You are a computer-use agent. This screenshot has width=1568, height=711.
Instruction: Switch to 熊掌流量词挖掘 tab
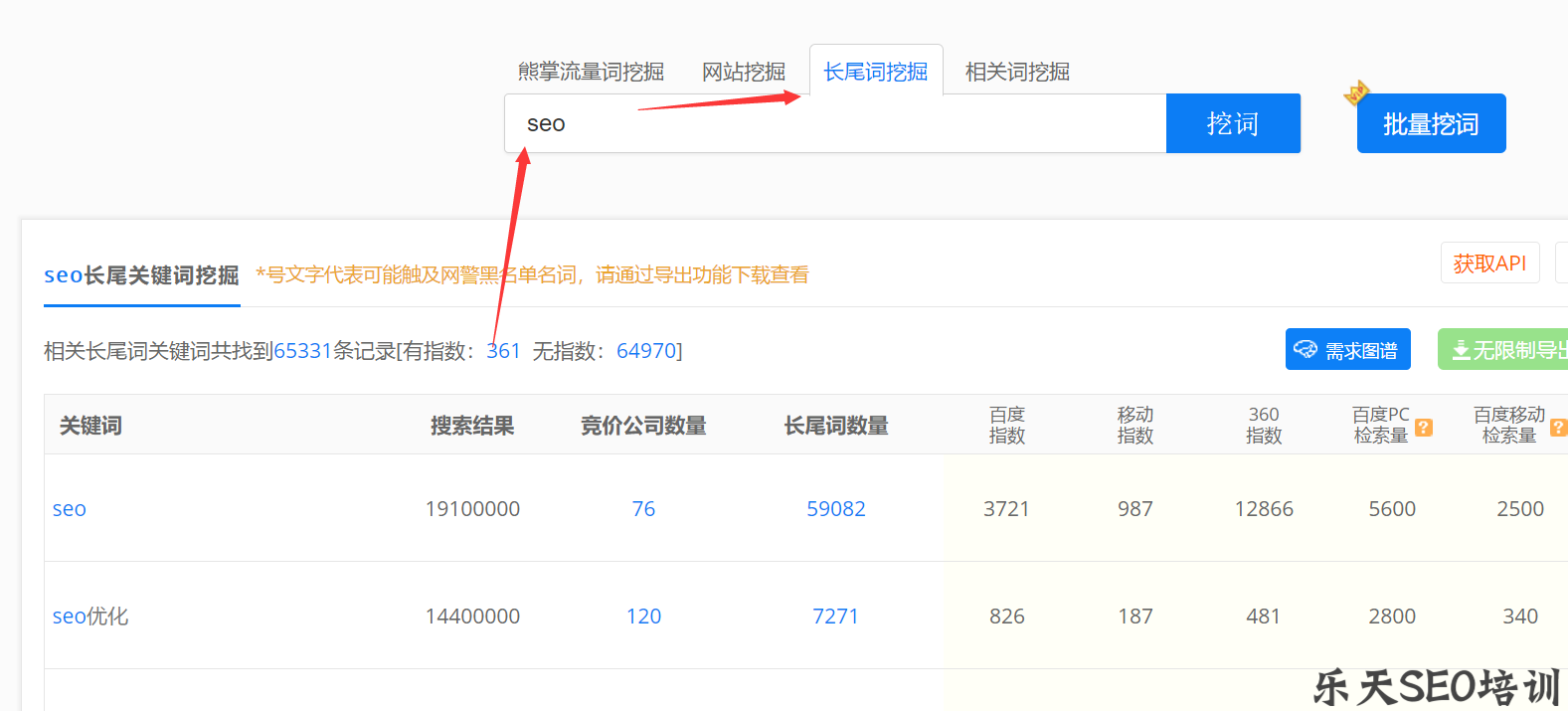click(x=591, y=72)
